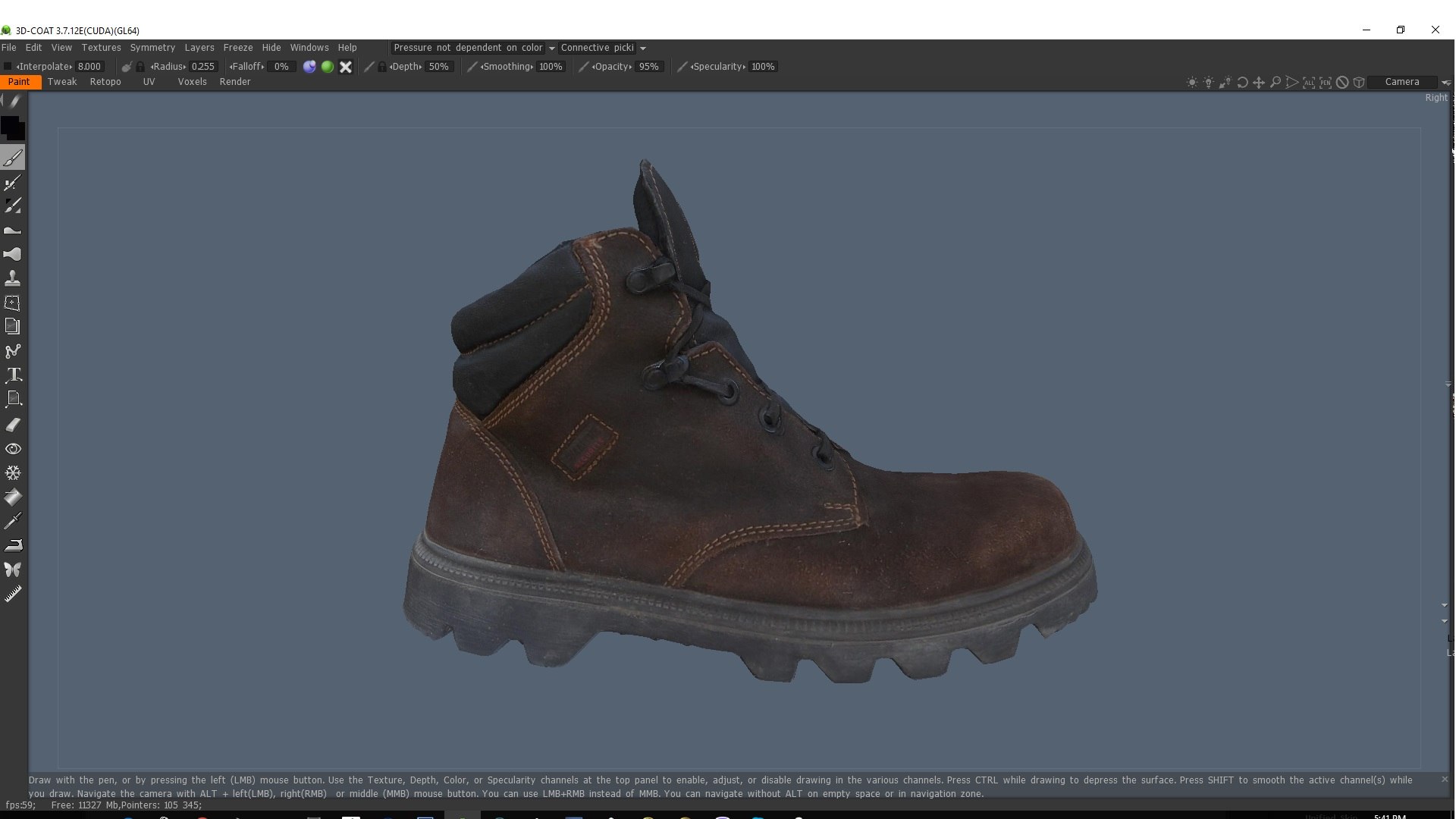Viewport: 1456px width, 819px height.
Task: Open the 'Pressure not dependent on color' dropdown
Action: pos(474,48)
